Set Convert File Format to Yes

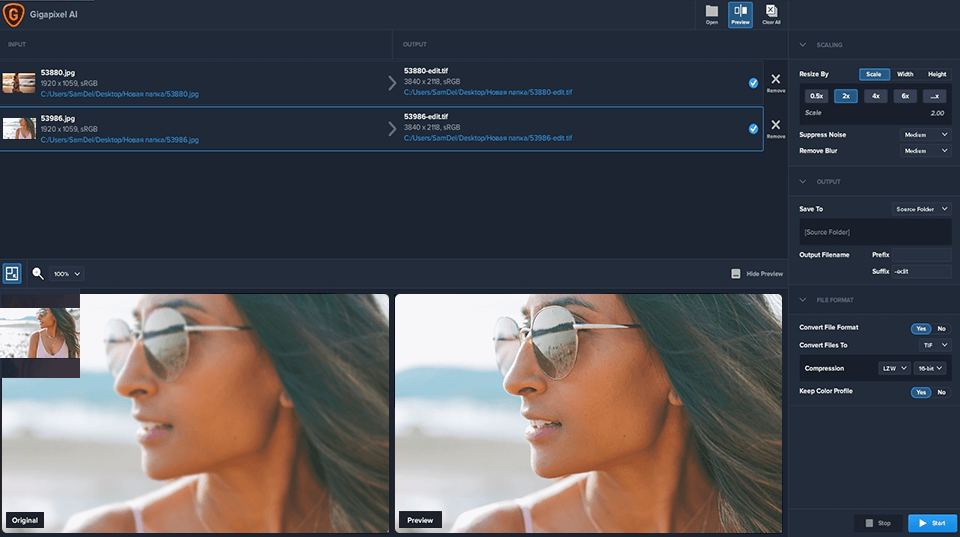pos(921,329)
